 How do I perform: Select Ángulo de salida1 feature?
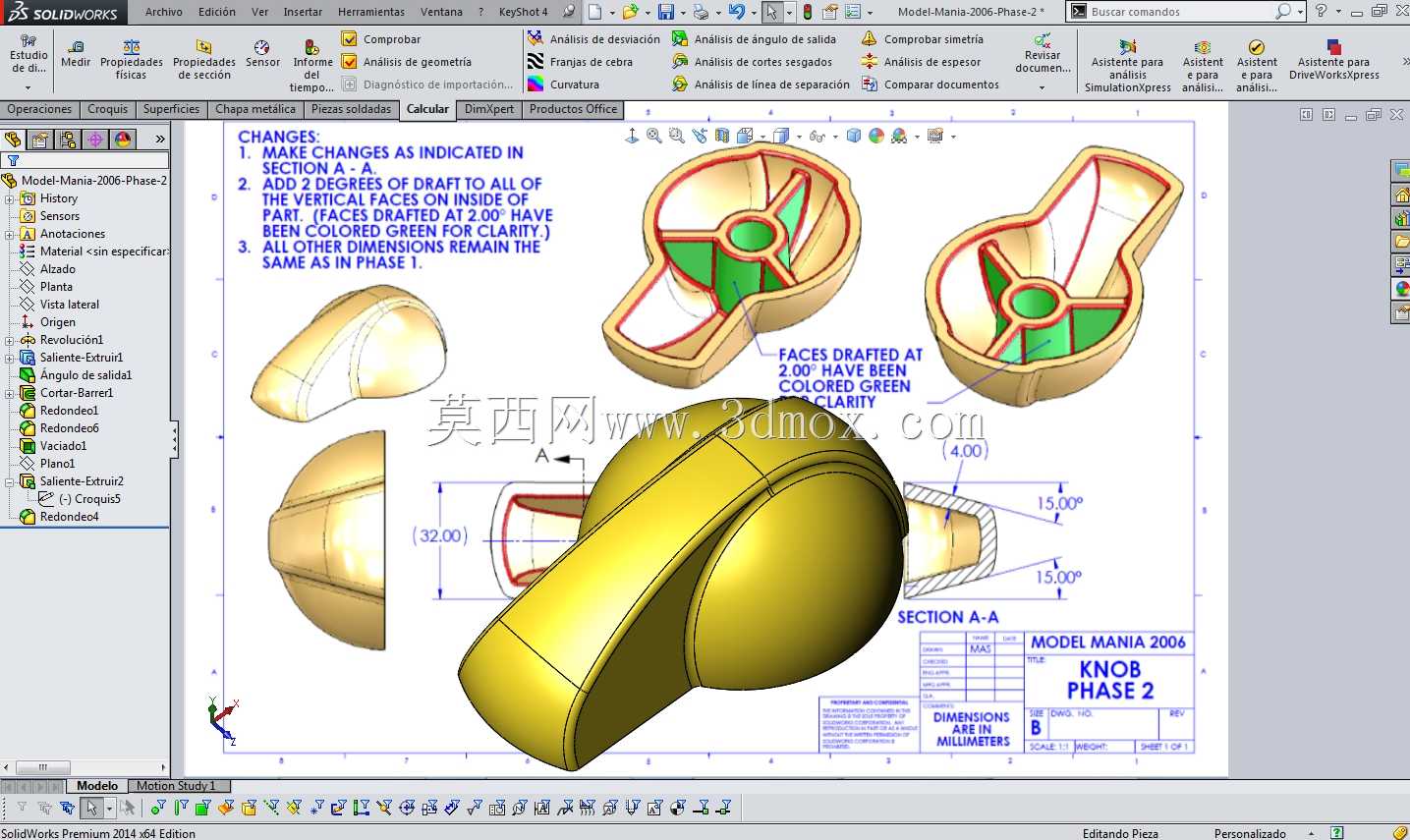point(77,375)
